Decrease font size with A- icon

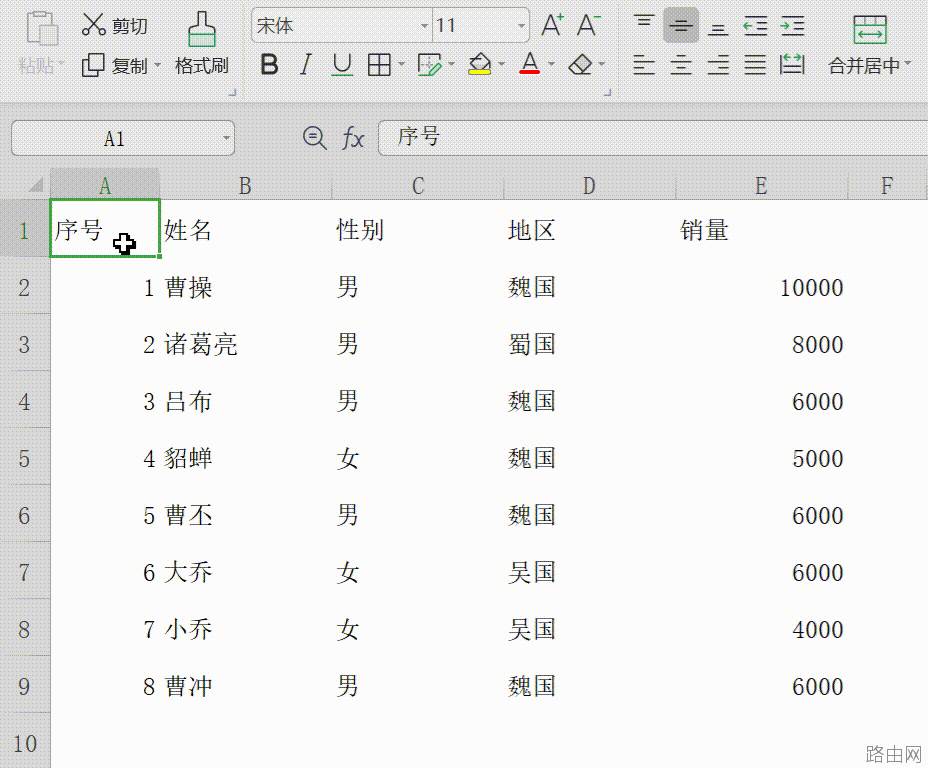(588, 25)
